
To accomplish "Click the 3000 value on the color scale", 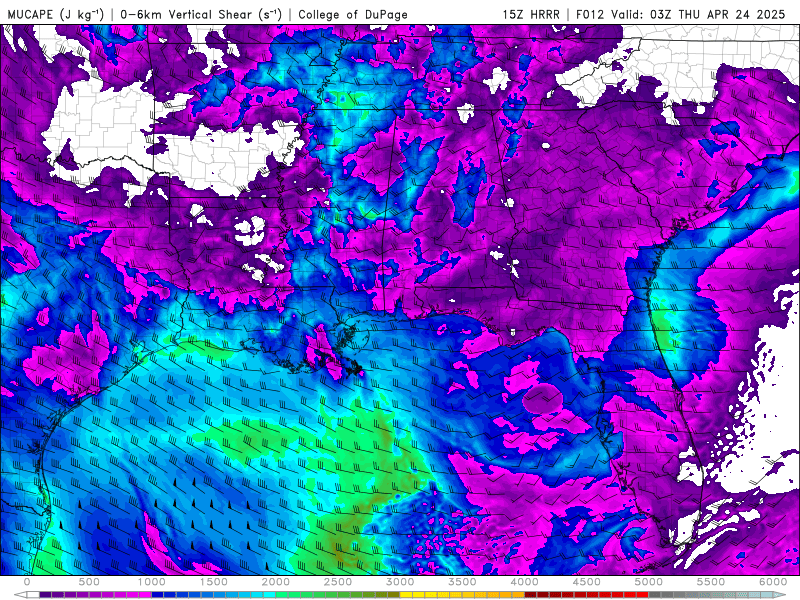I will pyautogui.click(x=401, y=582).
